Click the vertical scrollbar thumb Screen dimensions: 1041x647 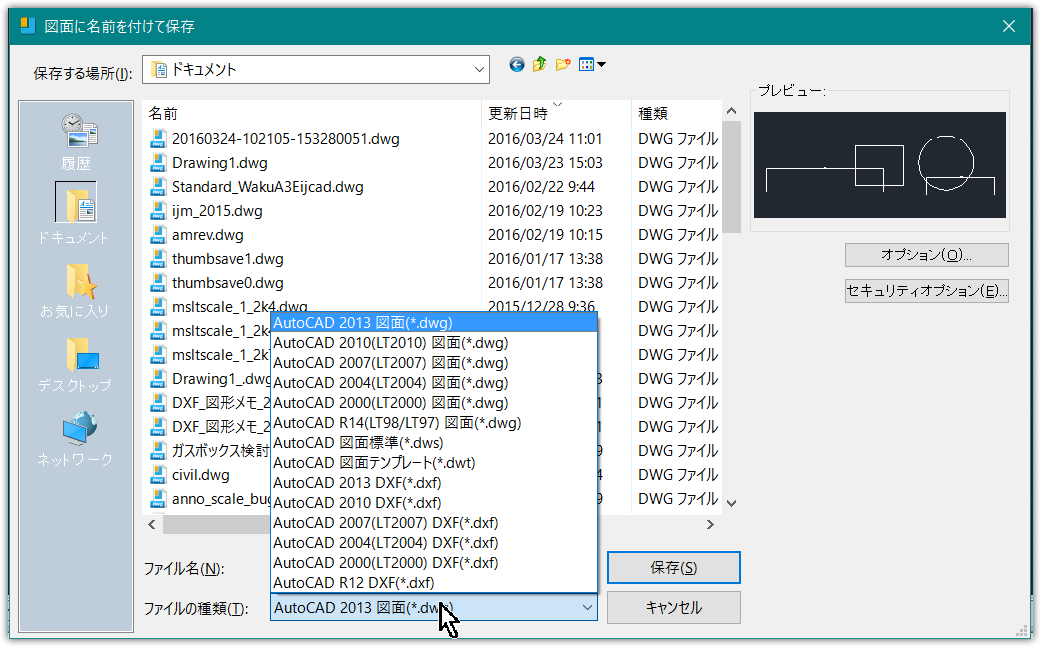[x=732, y=177]
